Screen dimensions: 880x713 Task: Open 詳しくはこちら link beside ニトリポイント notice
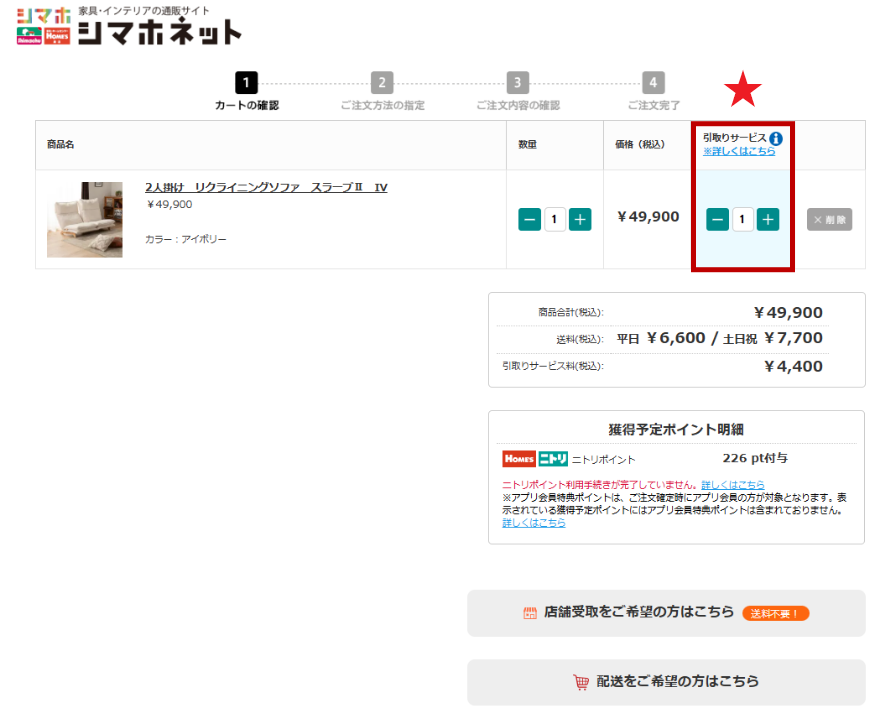pyautogui.click(x=733, y=485)
